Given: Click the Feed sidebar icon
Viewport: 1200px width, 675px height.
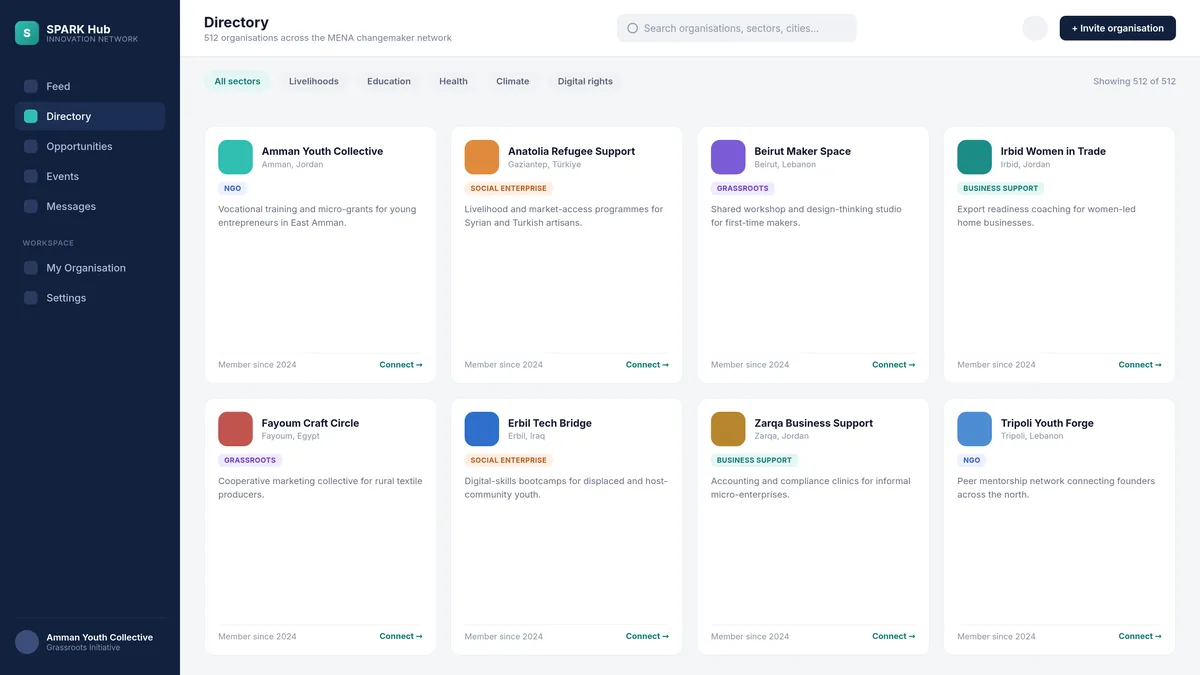Looking at the screenshot, I should [31, 86].
